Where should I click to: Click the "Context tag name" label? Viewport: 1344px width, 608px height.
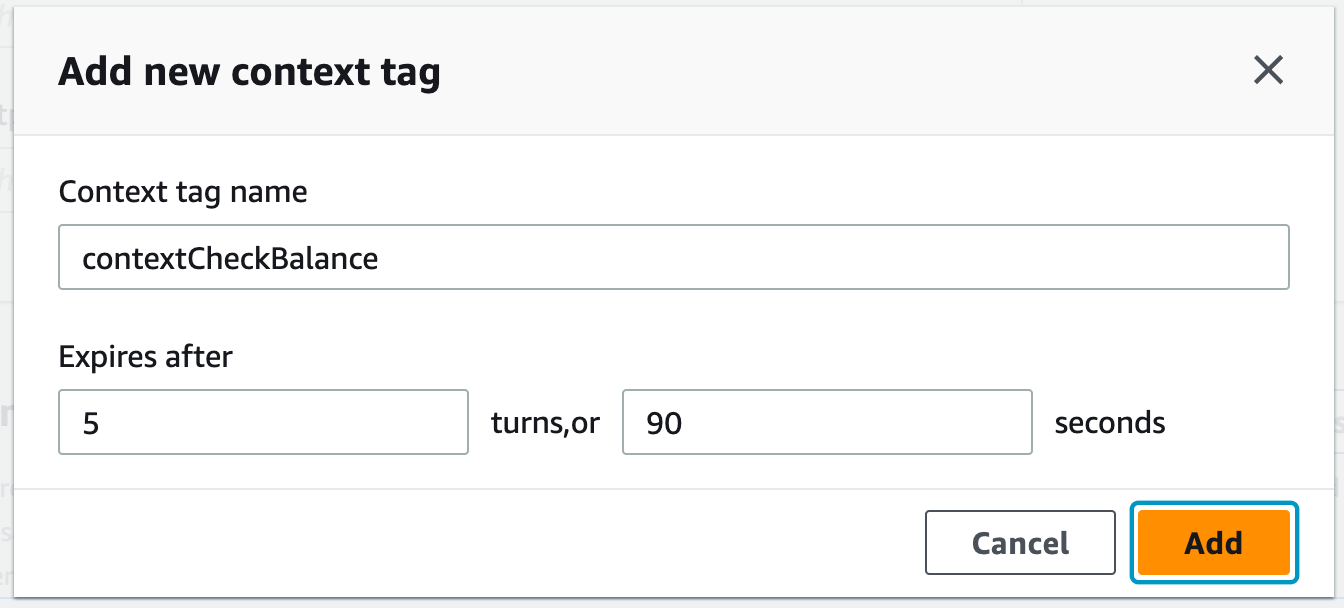click(183, 191)
